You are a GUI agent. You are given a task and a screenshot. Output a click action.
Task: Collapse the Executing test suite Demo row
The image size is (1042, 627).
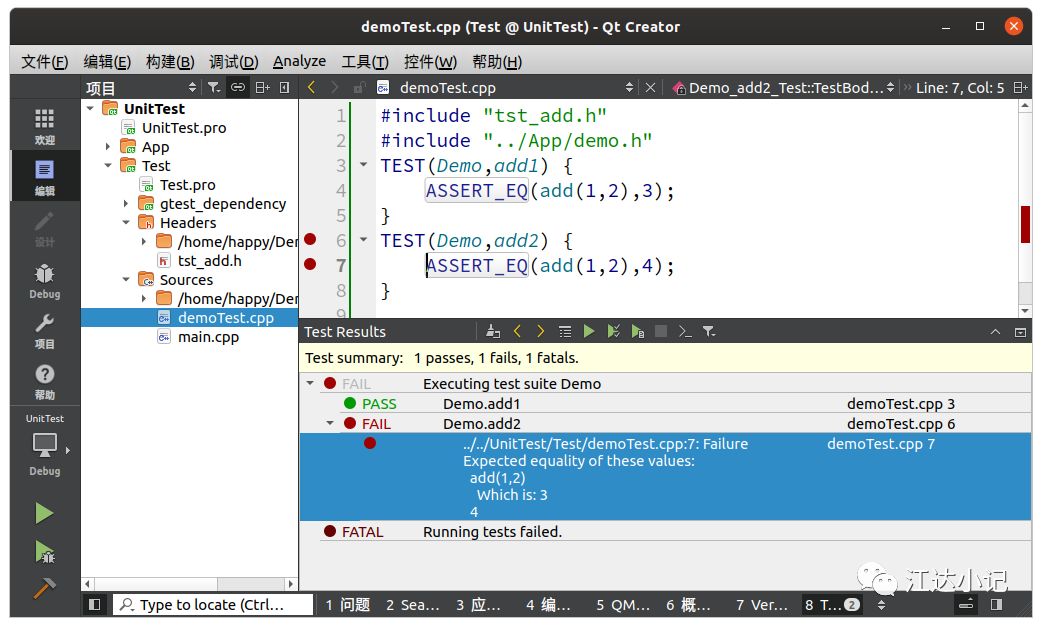point(310,383)
